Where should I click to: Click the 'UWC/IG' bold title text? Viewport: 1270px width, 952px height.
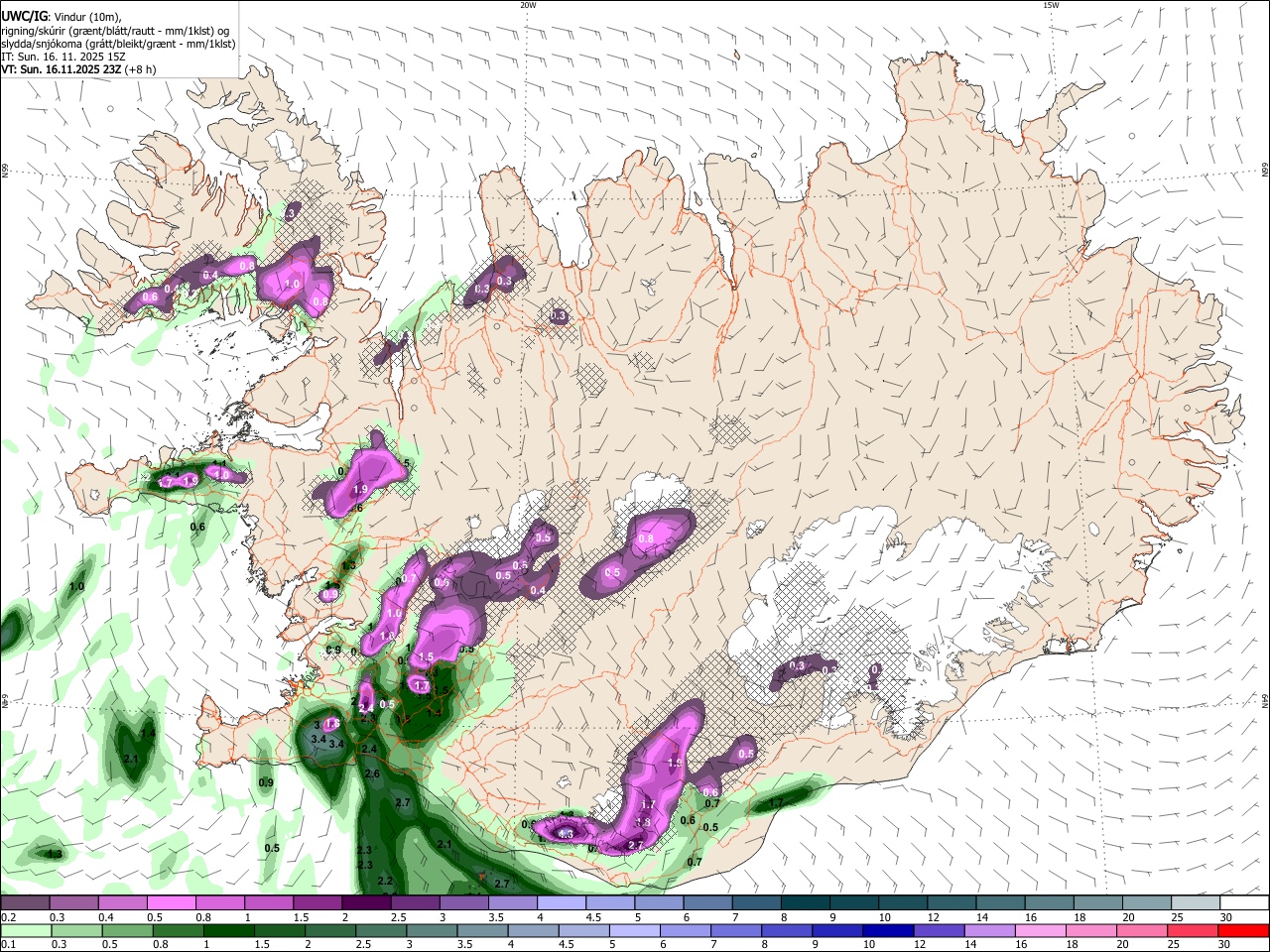(x=25, y=16)
